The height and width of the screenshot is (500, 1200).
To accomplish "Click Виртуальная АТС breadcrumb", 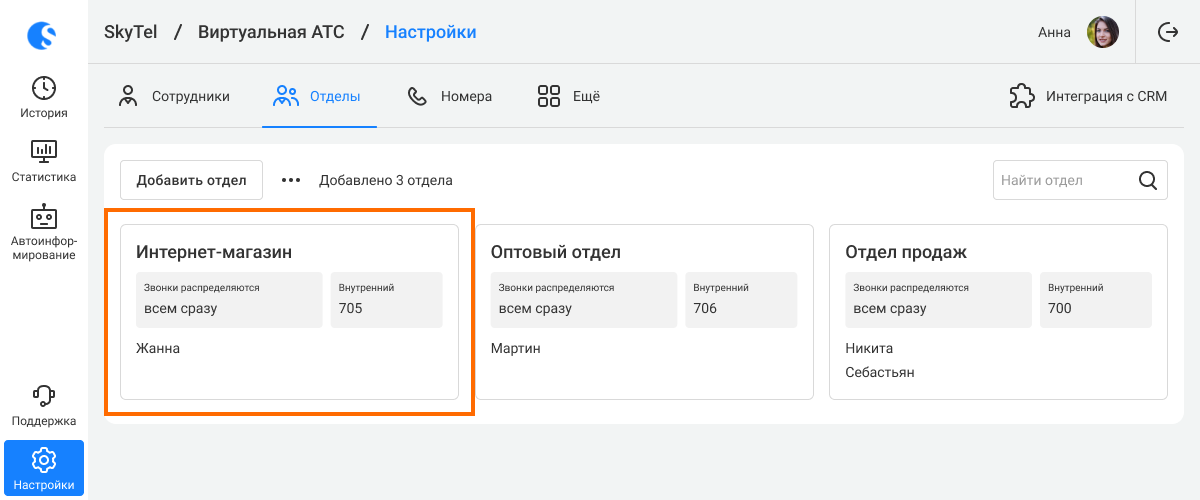I will point(271,32).
